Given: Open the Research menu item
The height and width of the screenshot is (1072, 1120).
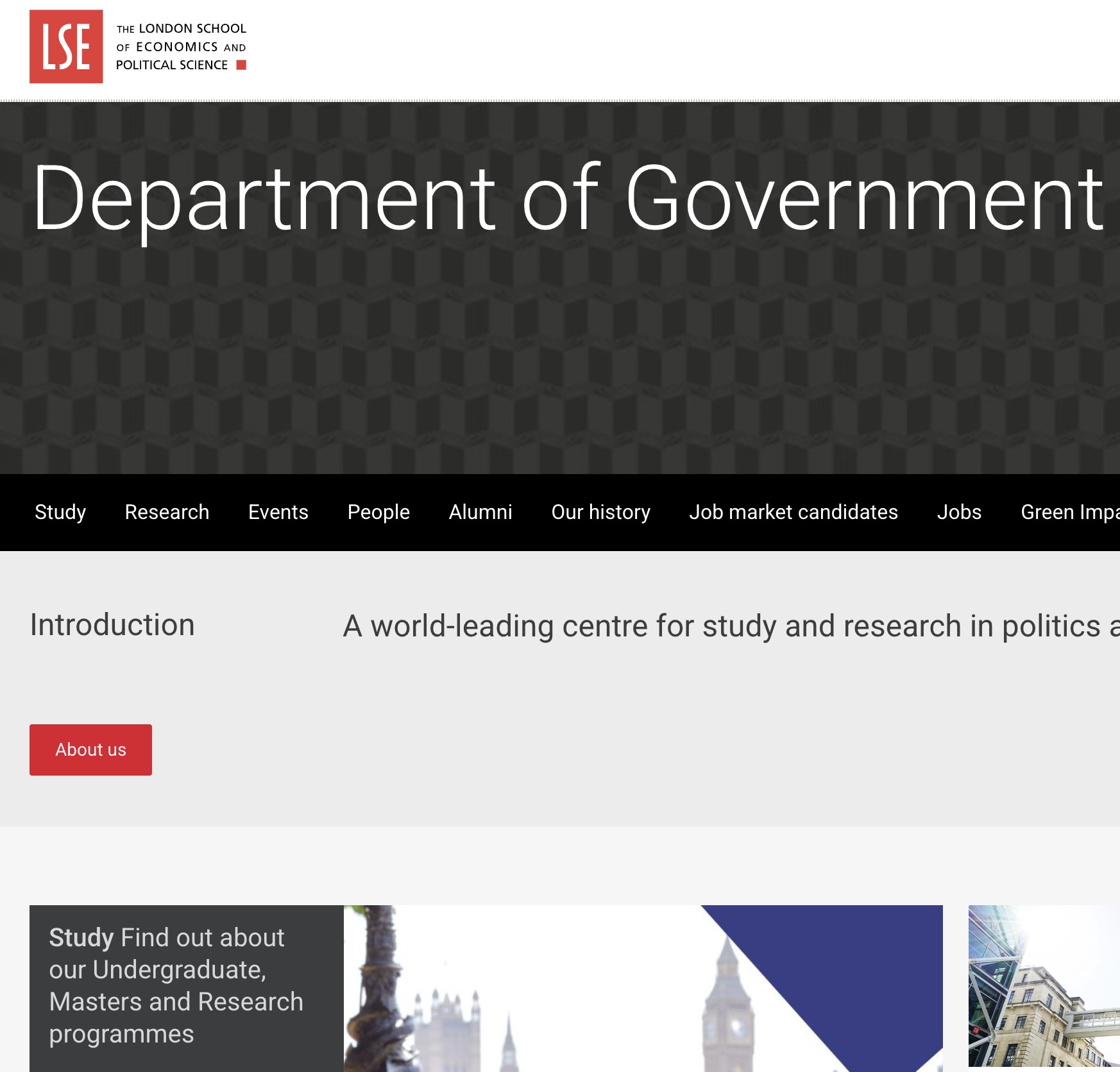Looking at the screenshot, I should 167,512.
